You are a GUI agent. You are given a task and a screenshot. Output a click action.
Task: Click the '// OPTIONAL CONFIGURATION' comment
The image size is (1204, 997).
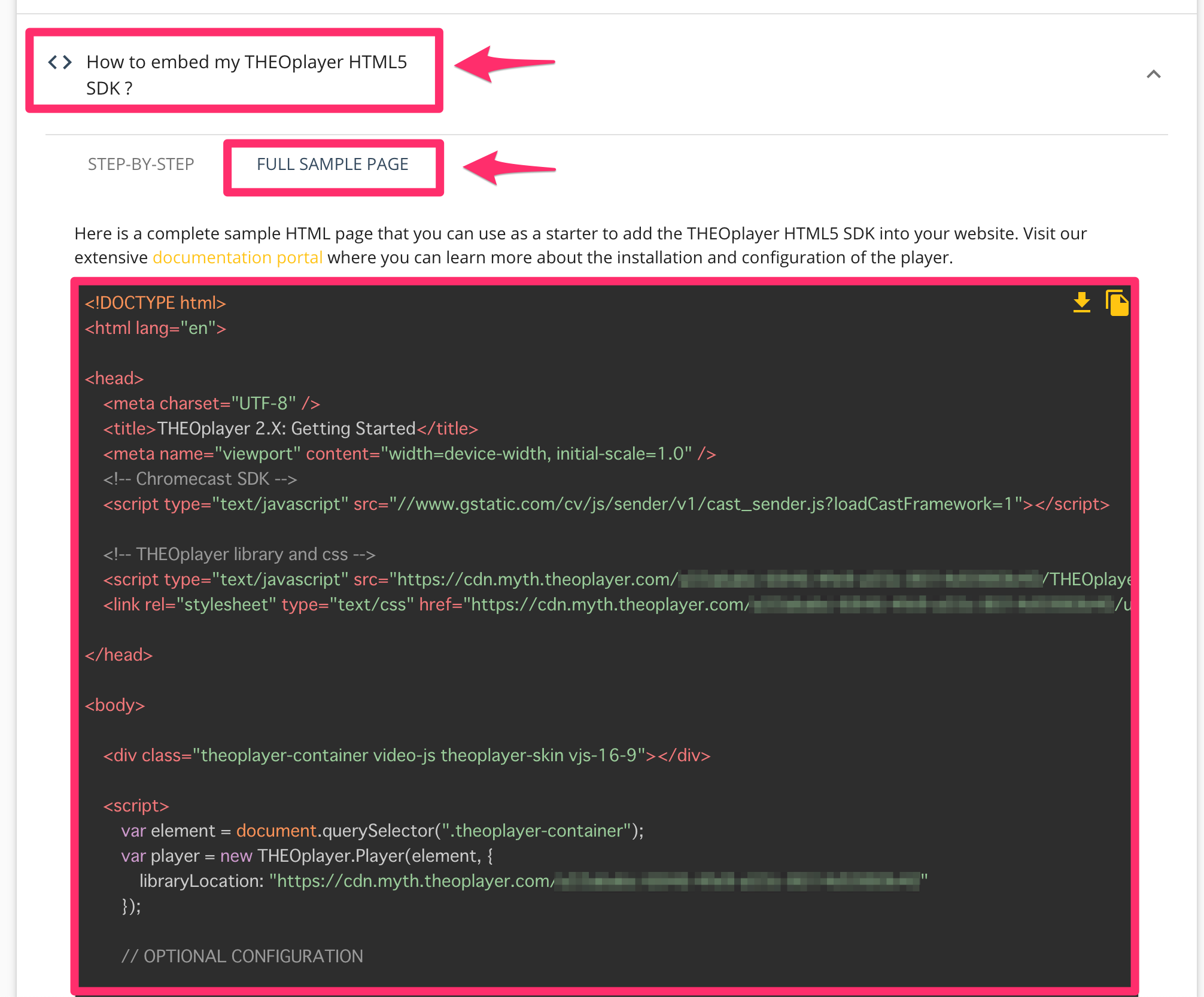[x=242, y=956]
